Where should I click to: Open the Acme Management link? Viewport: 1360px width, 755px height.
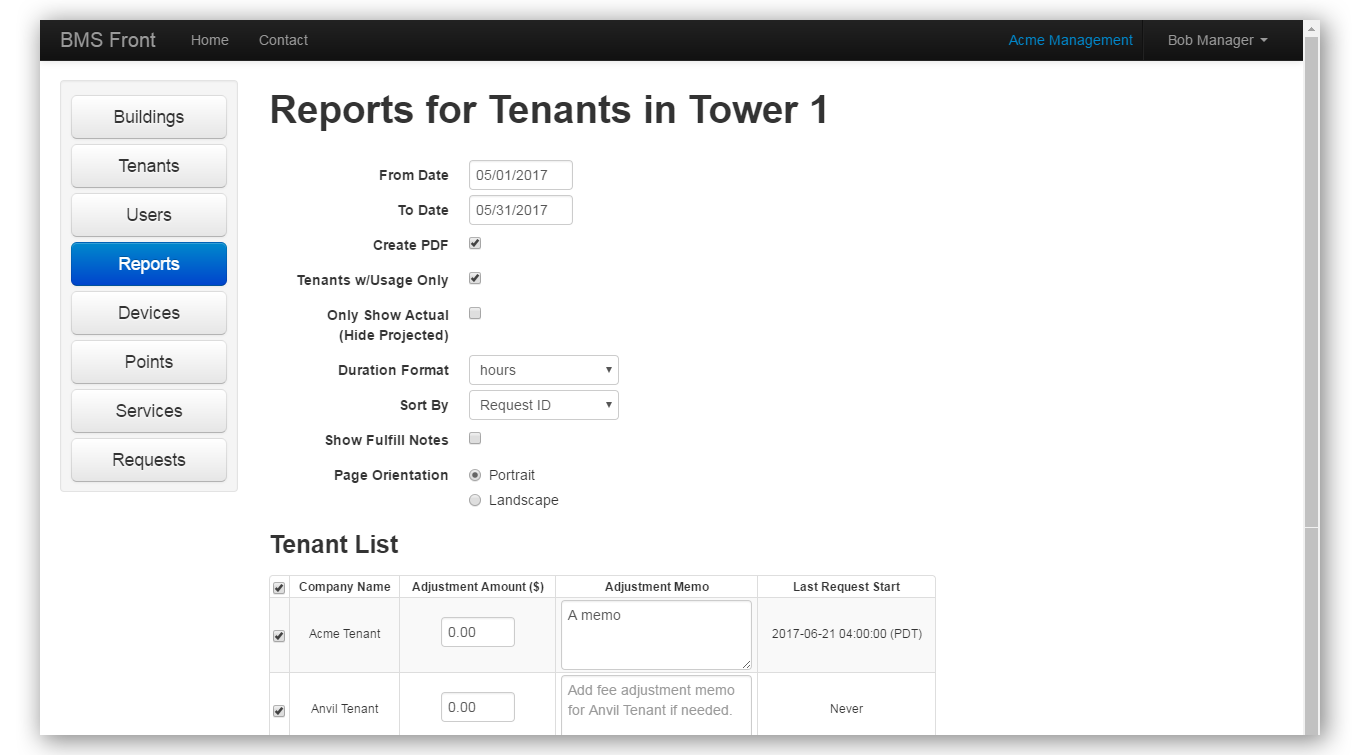pos(1070,40)
